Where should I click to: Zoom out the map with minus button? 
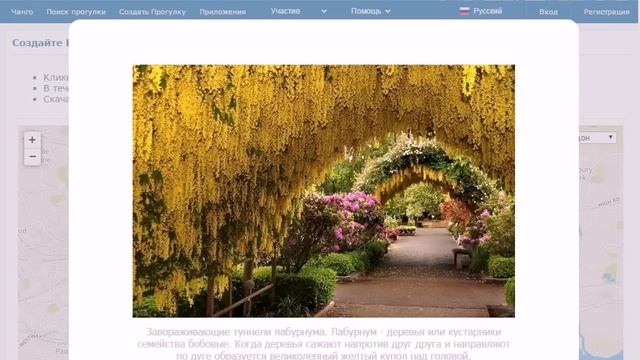click(32, 157)
